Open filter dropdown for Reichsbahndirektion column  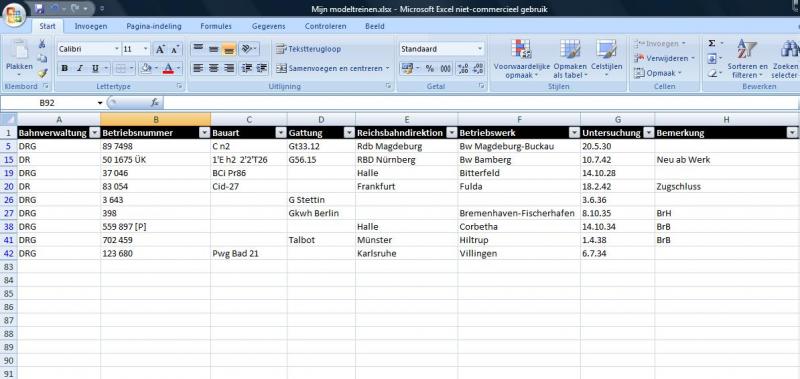452,133
